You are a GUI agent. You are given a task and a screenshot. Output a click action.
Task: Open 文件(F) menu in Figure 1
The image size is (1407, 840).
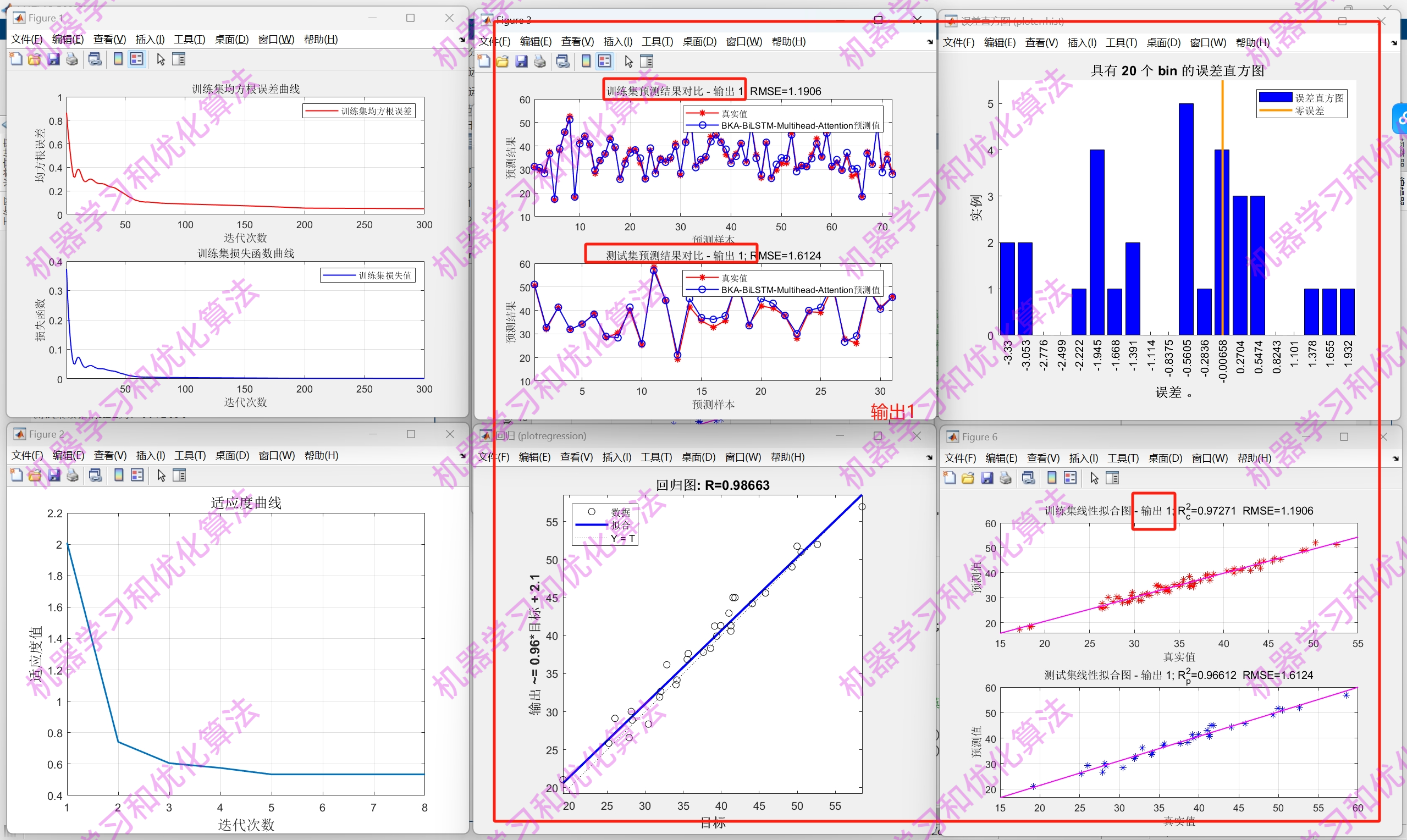point(26,39)
